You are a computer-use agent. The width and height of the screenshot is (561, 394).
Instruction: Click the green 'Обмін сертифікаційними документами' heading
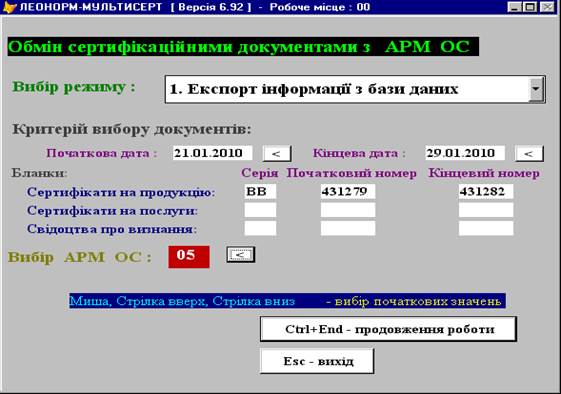click(x=243, y=47)
